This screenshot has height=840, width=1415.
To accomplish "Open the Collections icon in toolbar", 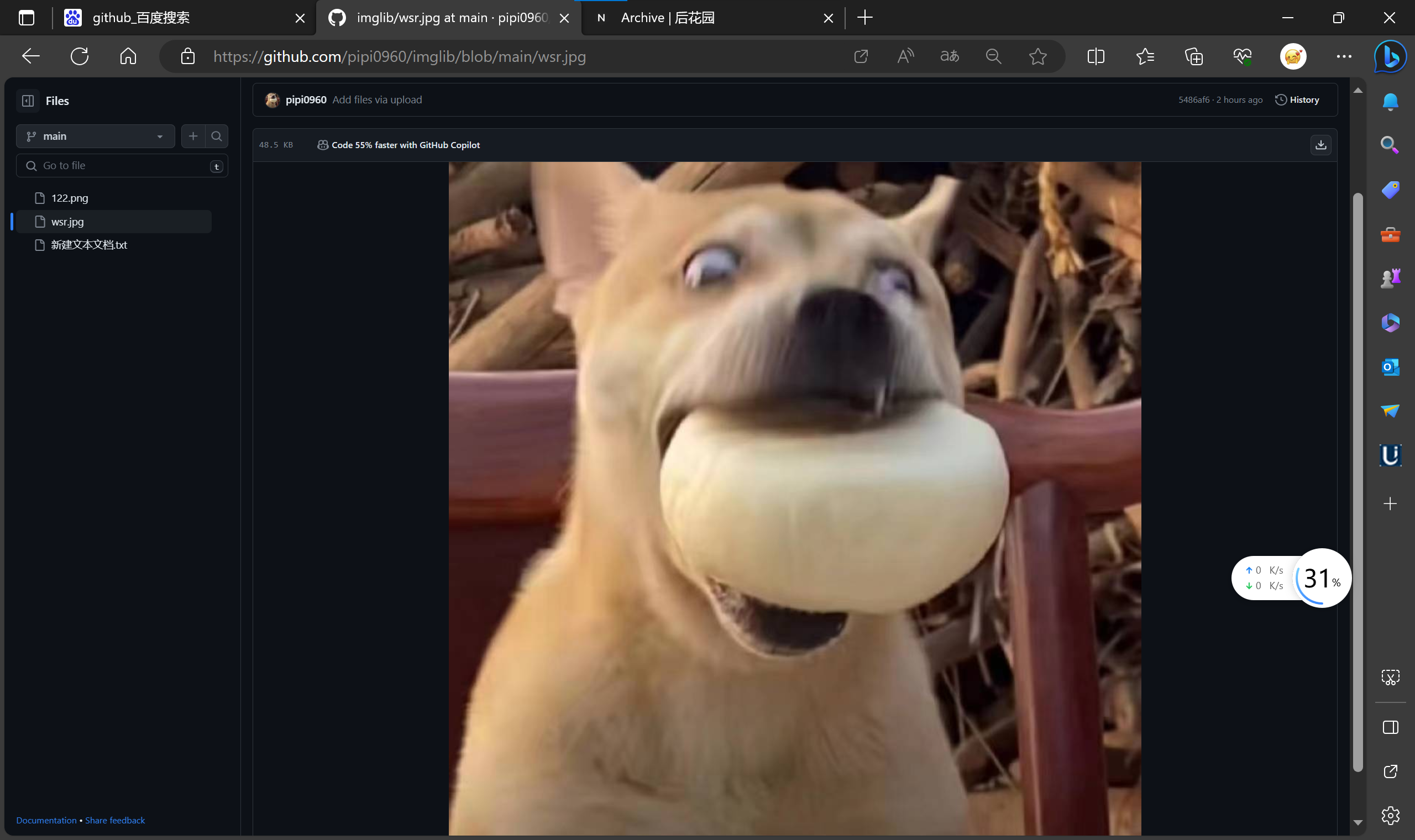I will [1194, 56].
